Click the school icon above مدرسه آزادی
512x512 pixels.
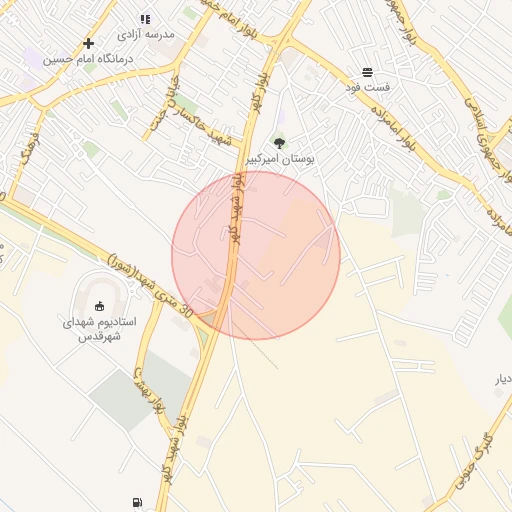click(x=145, y=19)
